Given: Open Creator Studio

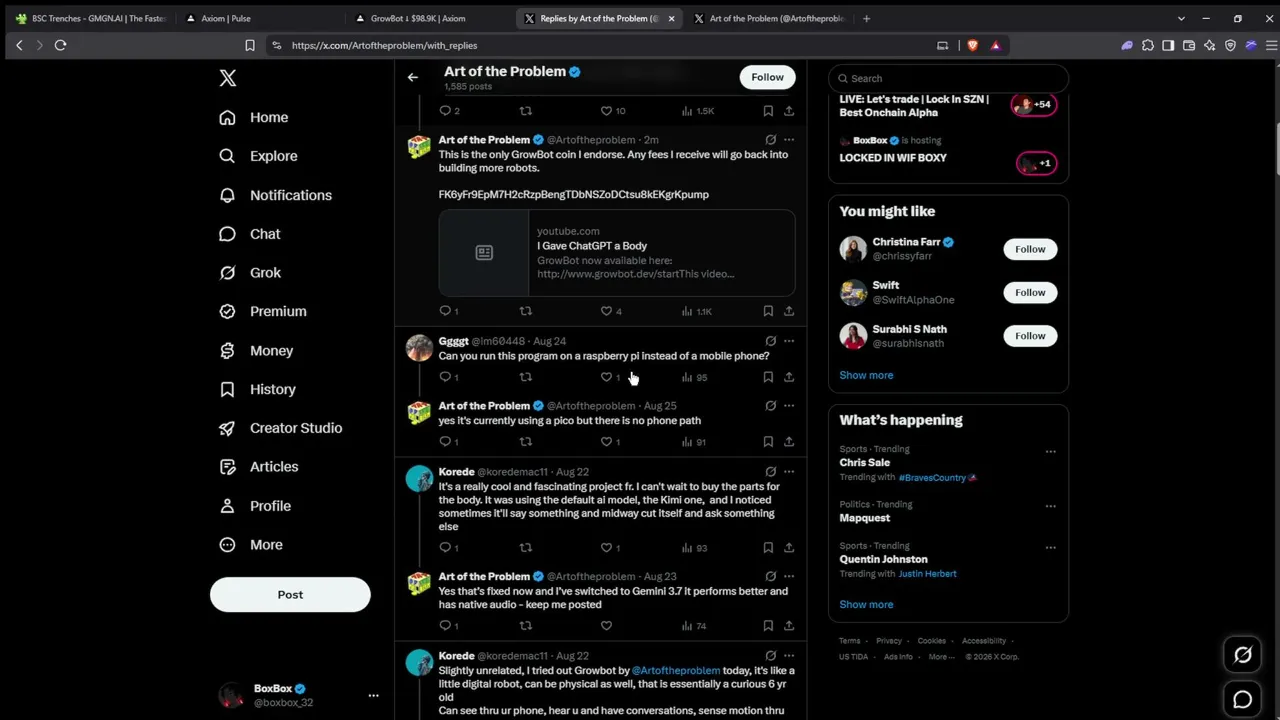Looking at the screenshot, I should click(x=281, y=428).
